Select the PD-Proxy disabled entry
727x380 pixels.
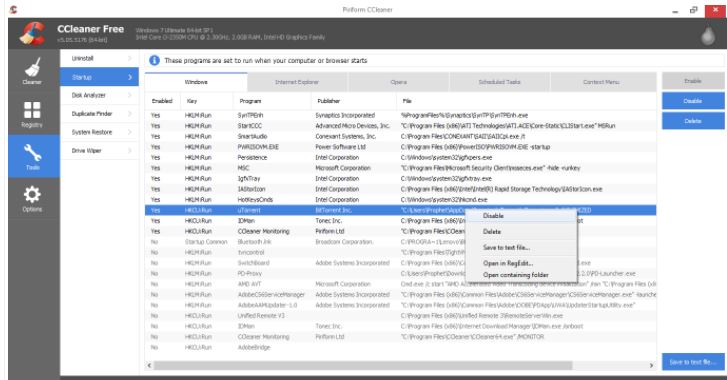(401, 273)
